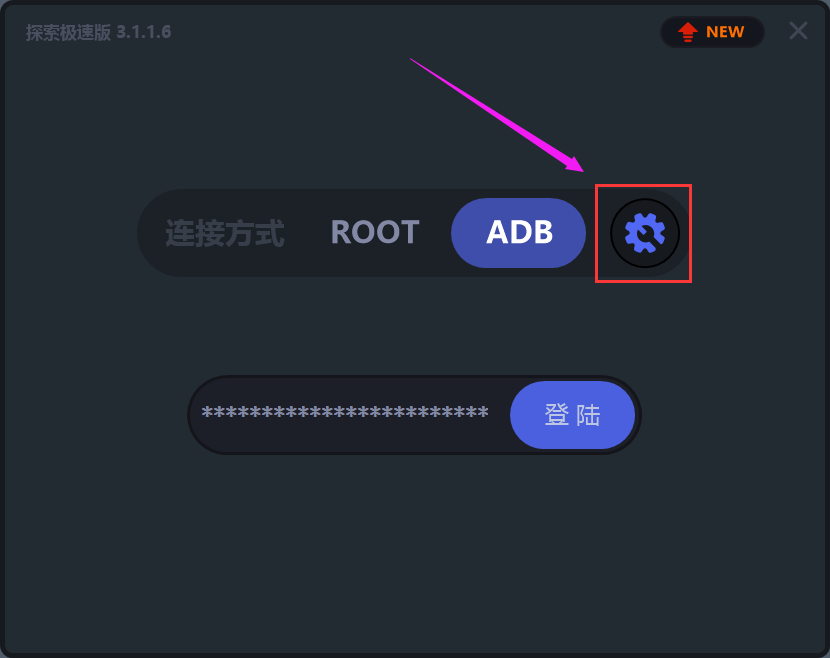Check for the new version via NEW

pos(712,32)
